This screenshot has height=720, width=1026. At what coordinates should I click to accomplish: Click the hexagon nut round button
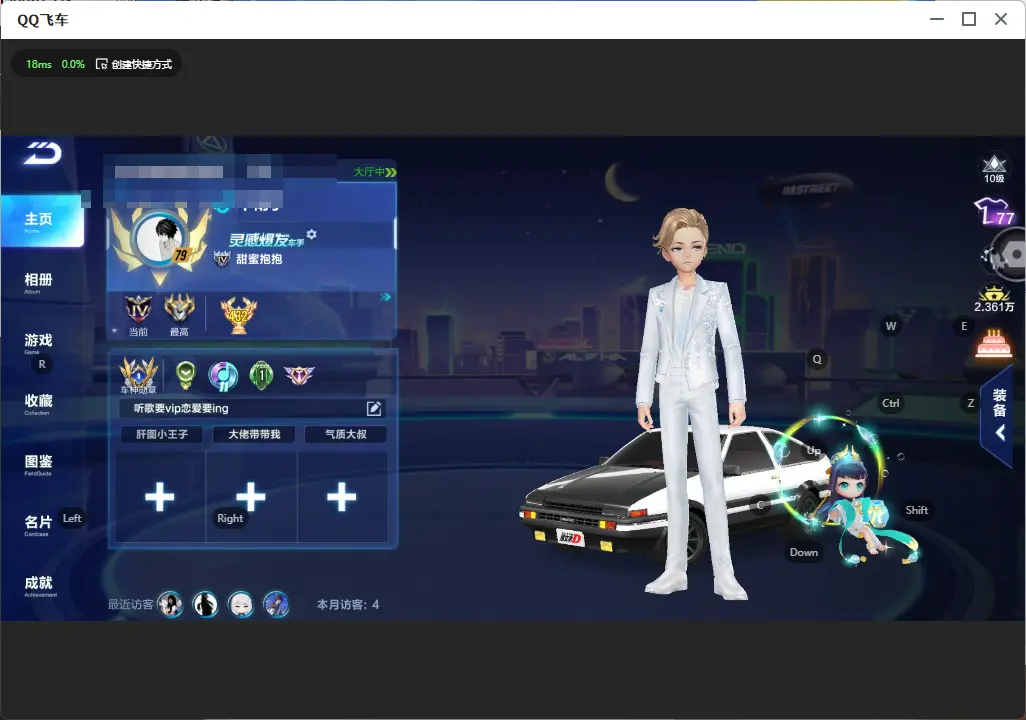[x=1011, y=255]
